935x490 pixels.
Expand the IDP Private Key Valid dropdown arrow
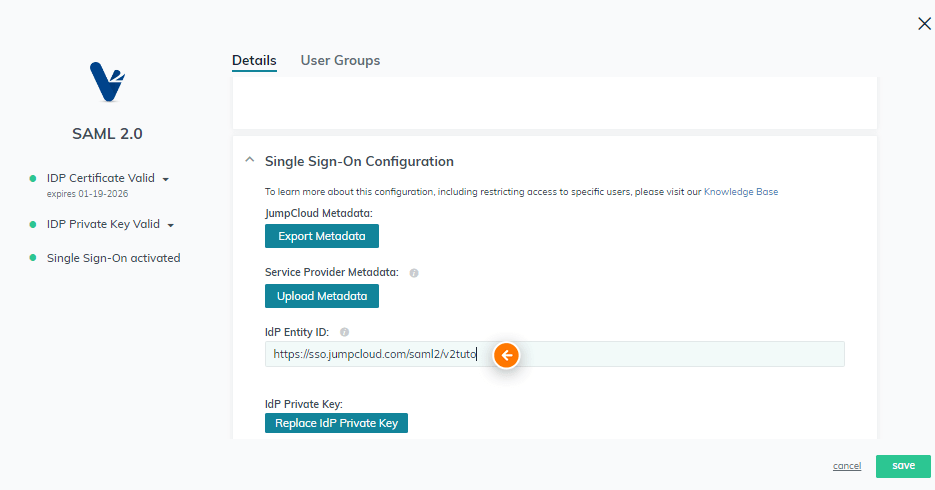[x=171, y=225]
